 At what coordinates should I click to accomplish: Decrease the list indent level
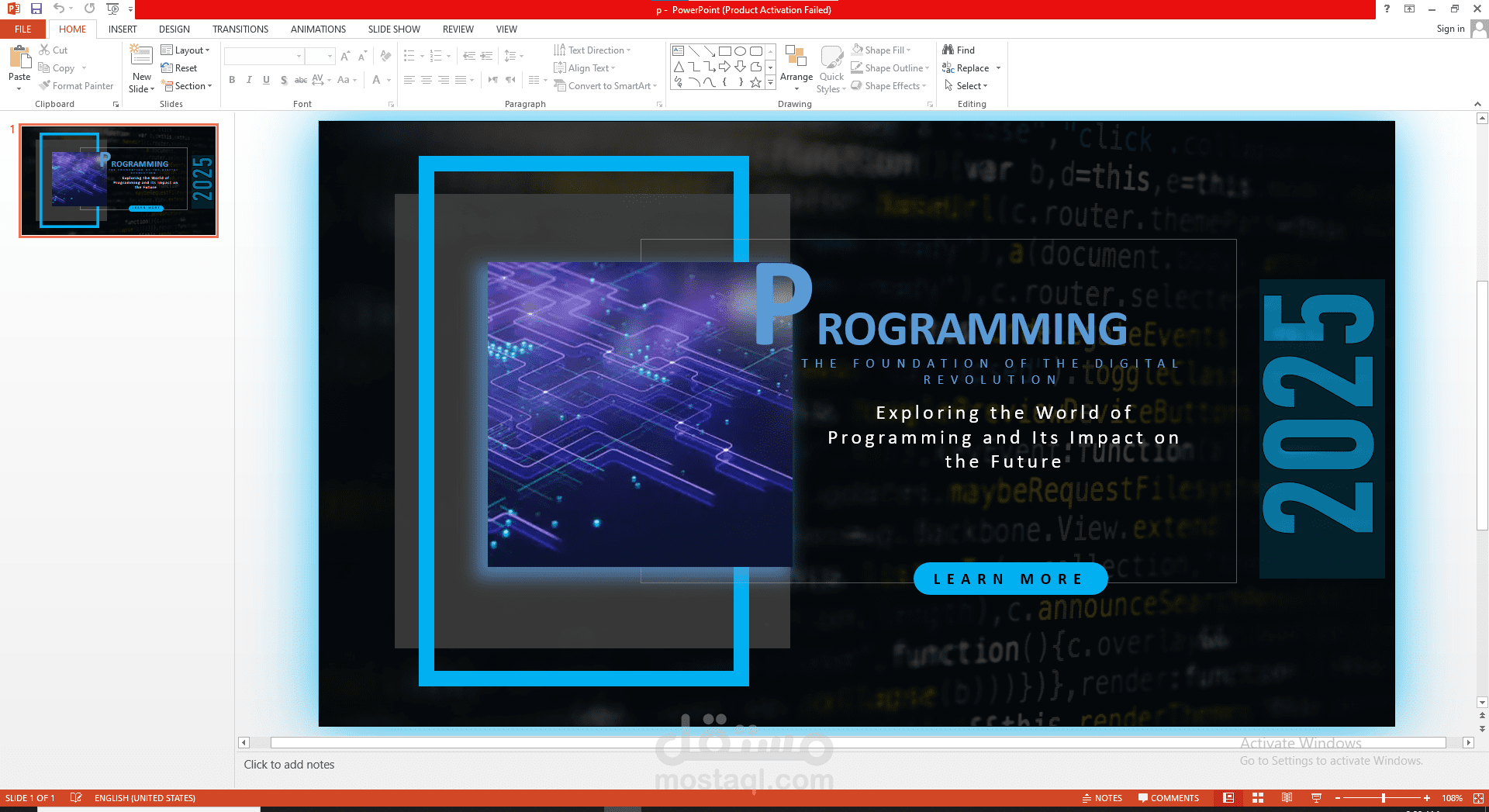[469, 56]
